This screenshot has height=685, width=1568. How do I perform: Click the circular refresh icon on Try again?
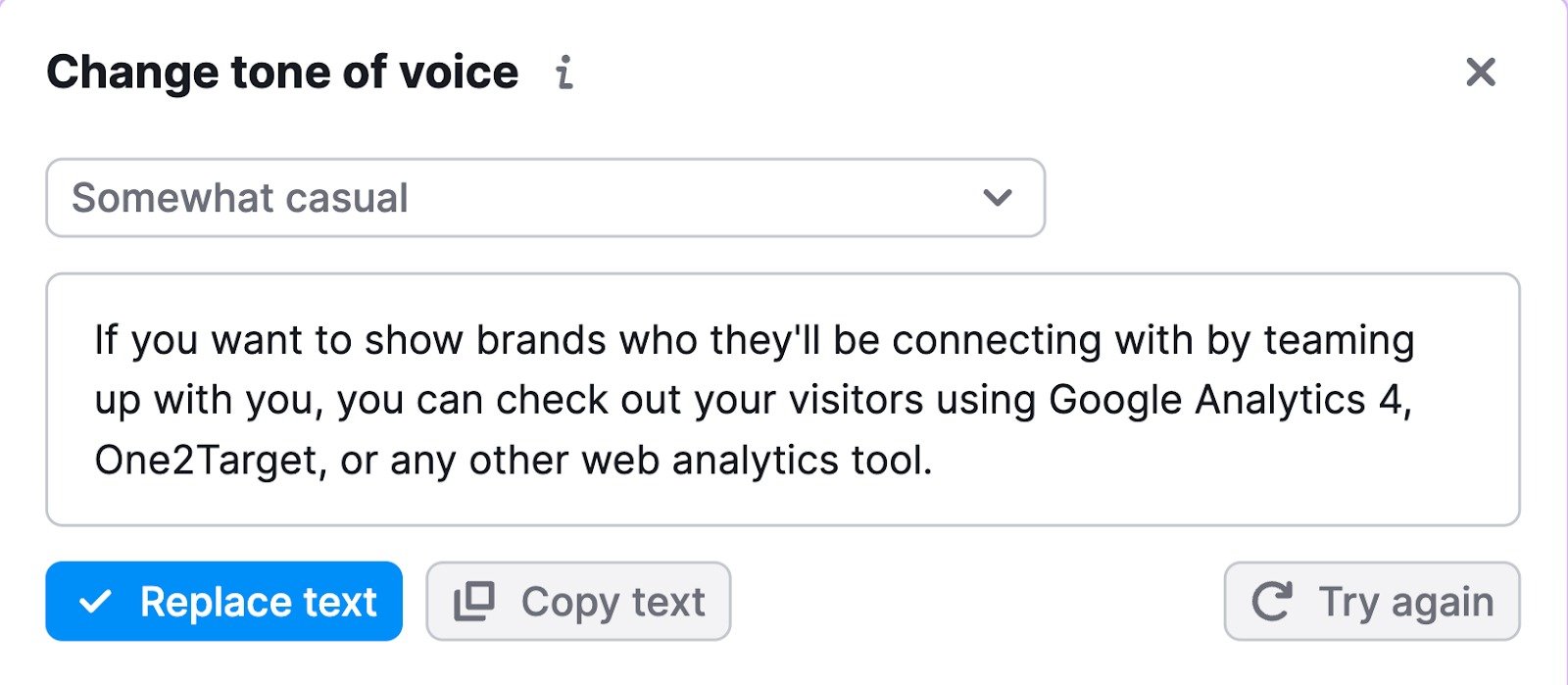(1274, 601)
